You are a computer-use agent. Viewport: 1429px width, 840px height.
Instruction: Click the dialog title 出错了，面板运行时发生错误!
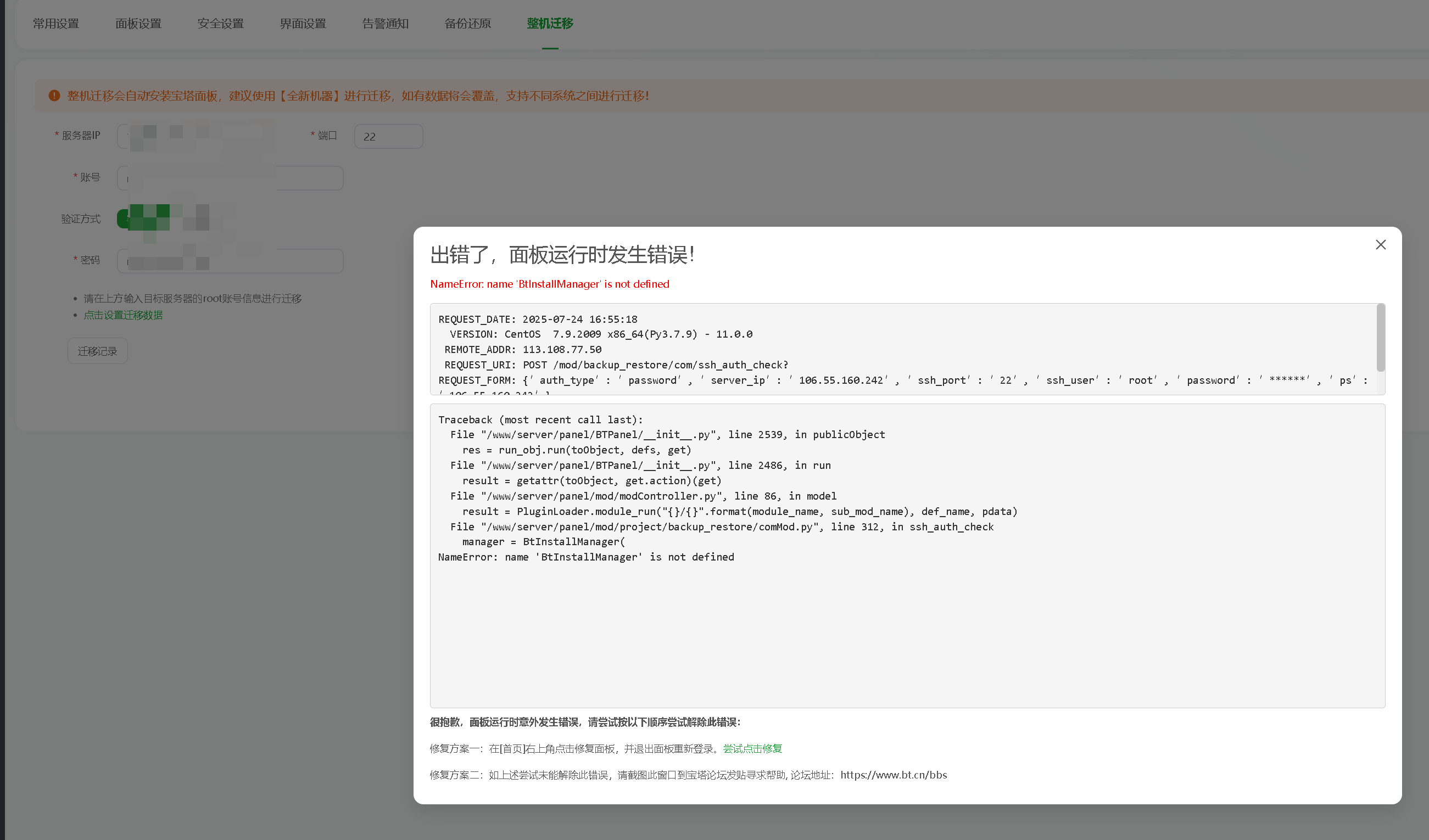pos(562,255)
